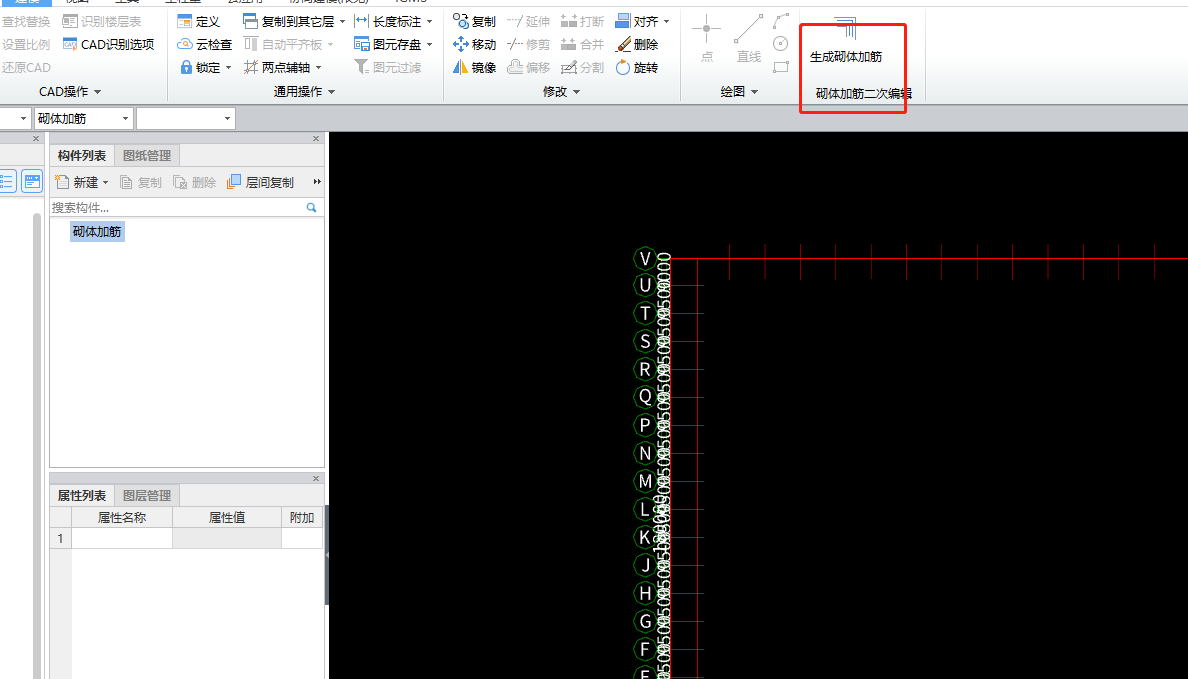Select the 长度标注 length dimension tool

coord(388,21)
